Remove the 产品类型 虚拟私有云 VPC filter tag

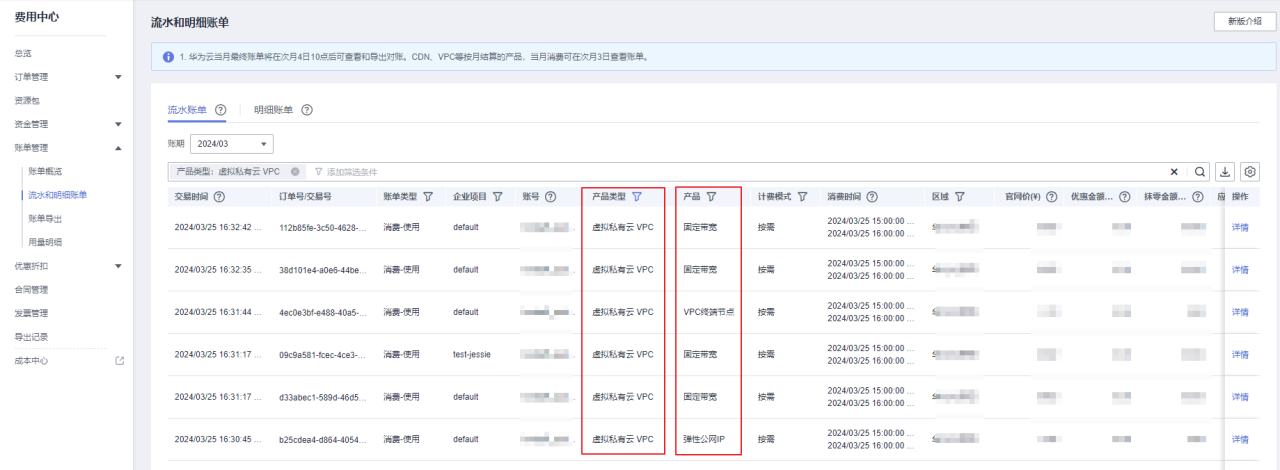(295, 171)
